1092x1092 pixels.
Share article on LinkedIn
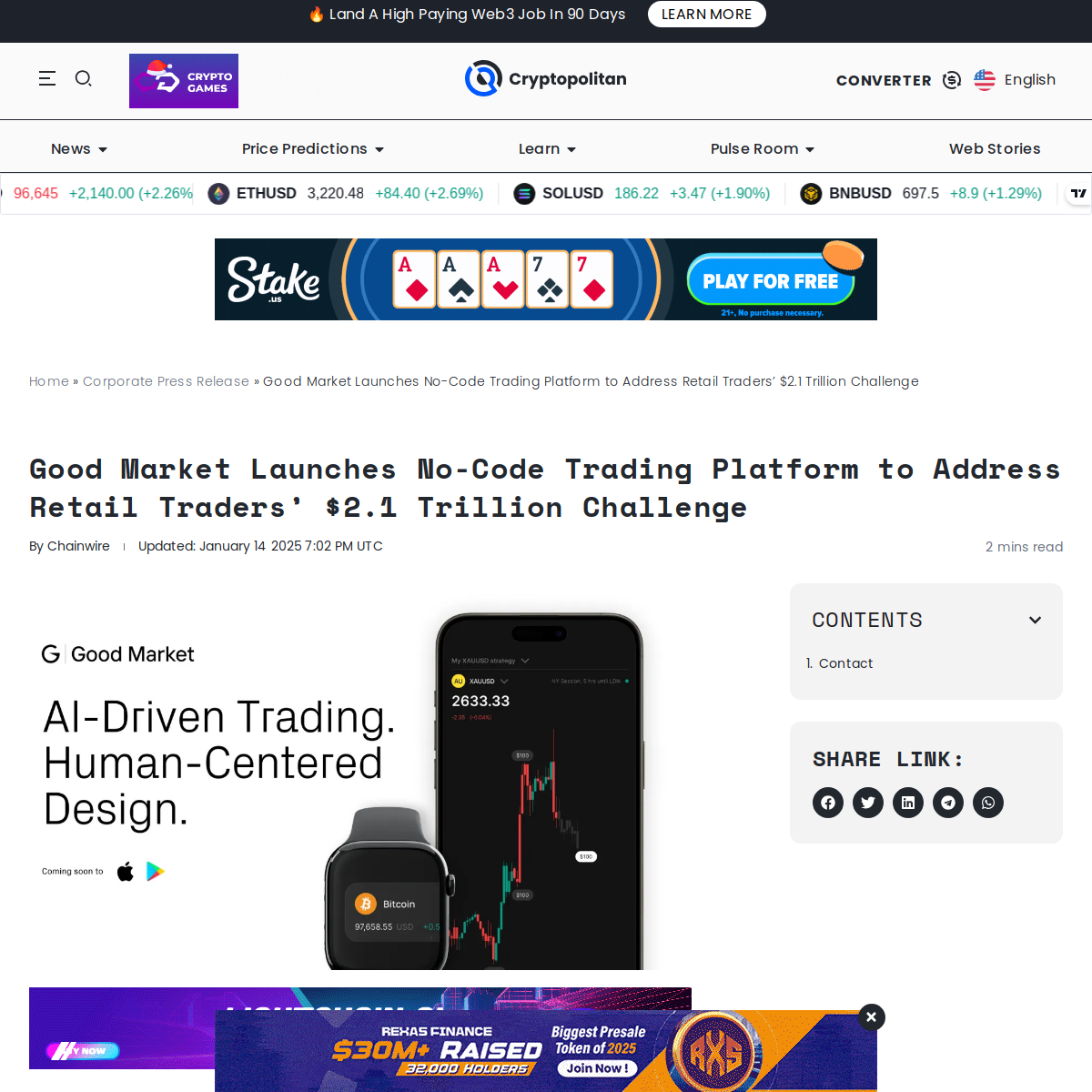(908, 803)
